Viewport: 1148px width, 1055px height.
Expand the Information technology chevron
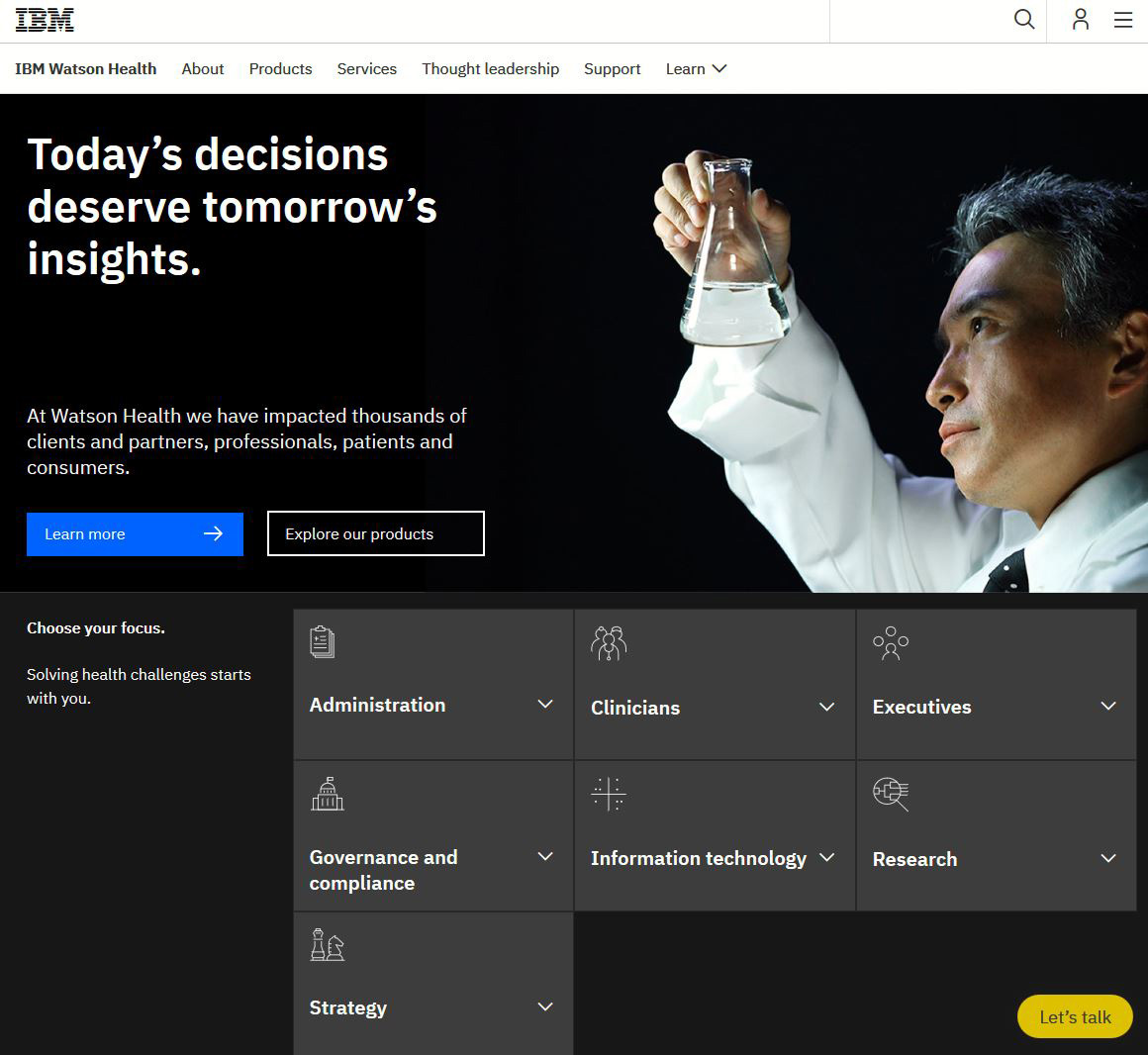click(826, 857)
